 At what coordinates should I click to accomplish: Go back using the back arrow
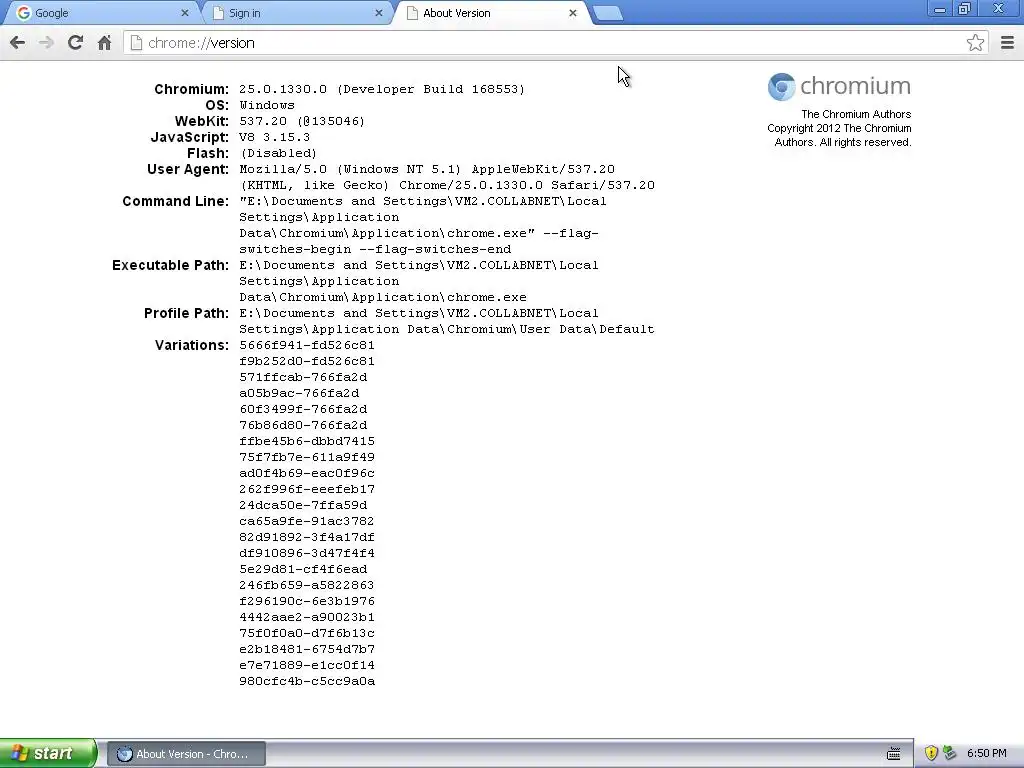(18, 43)
